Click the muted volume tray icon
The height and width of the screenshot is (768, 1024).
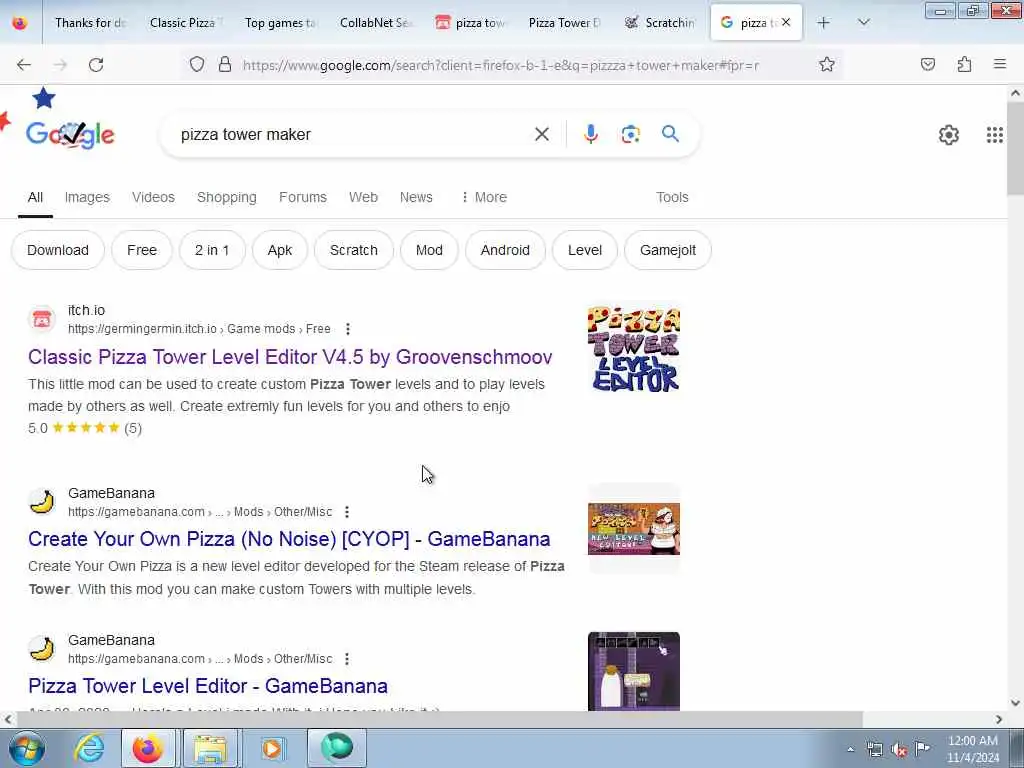(899, 749)
